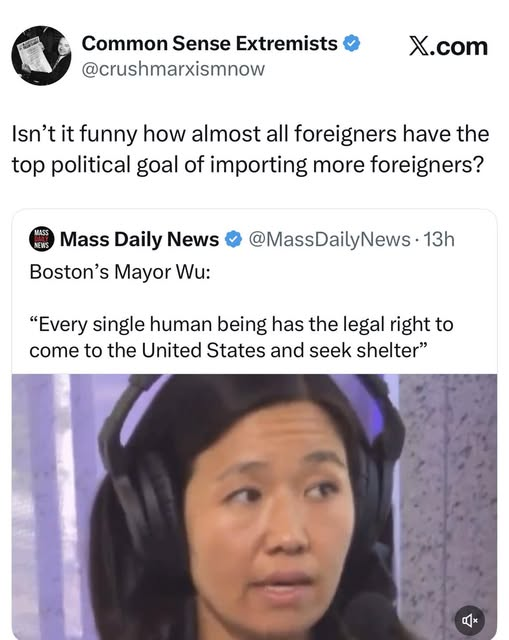The image size is (509, 640).
Task: Click the dark microphone at the video bottom
Action: point(373,616)
